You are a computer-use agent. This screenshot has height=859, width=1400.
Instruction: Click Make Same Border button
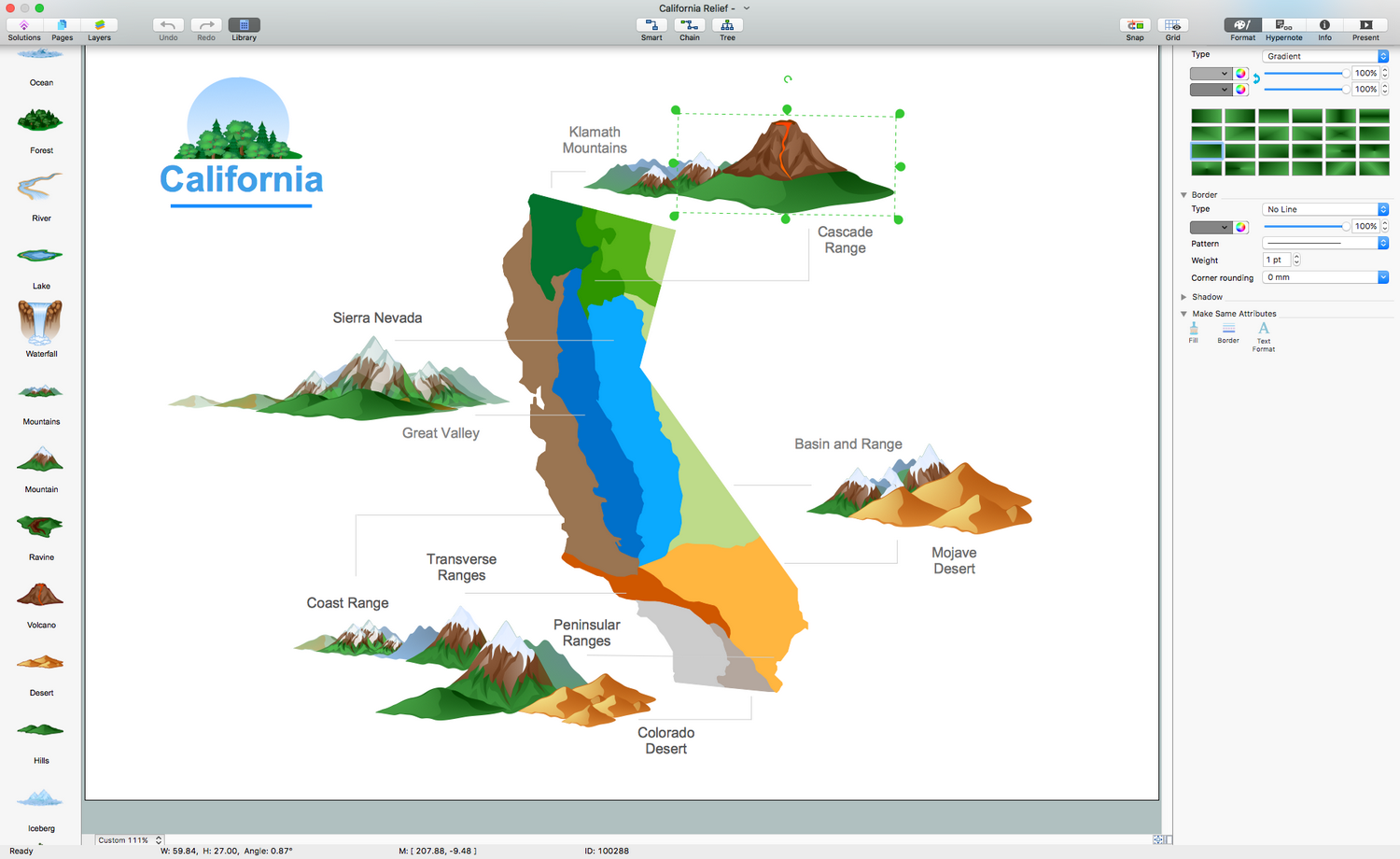click(x=1228, y=332)
